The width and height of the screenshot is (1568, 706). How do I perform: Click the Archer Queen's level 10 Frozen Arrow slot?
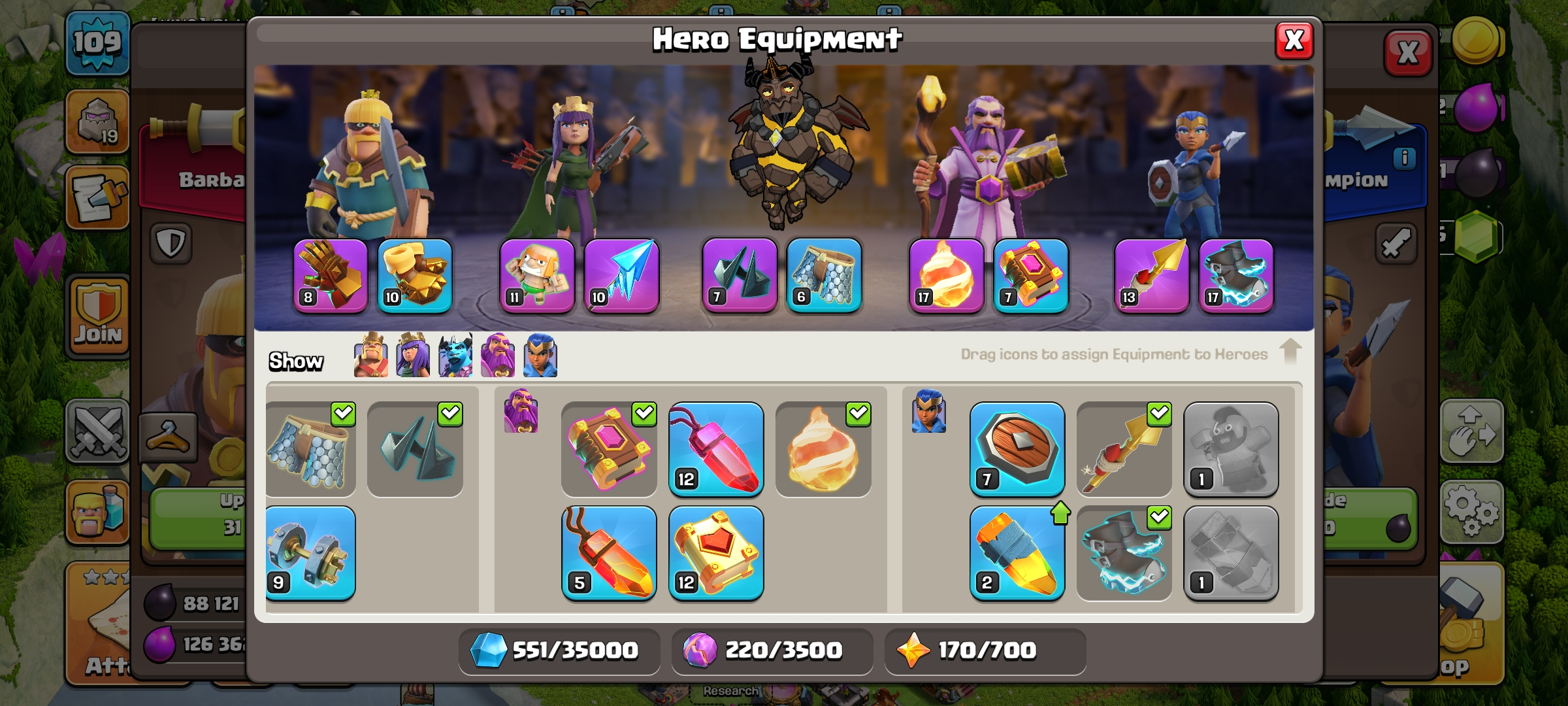(x=621, y=276)
